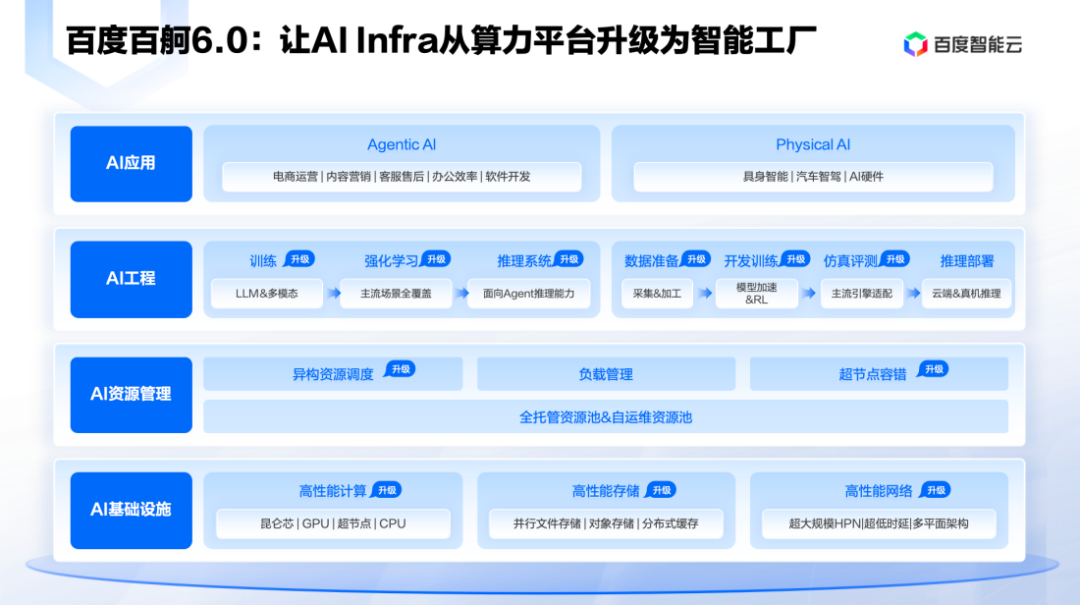Click 超大规模HPN in the network list
Viewport: 1080px width, 605px height.
coord(825,524)
